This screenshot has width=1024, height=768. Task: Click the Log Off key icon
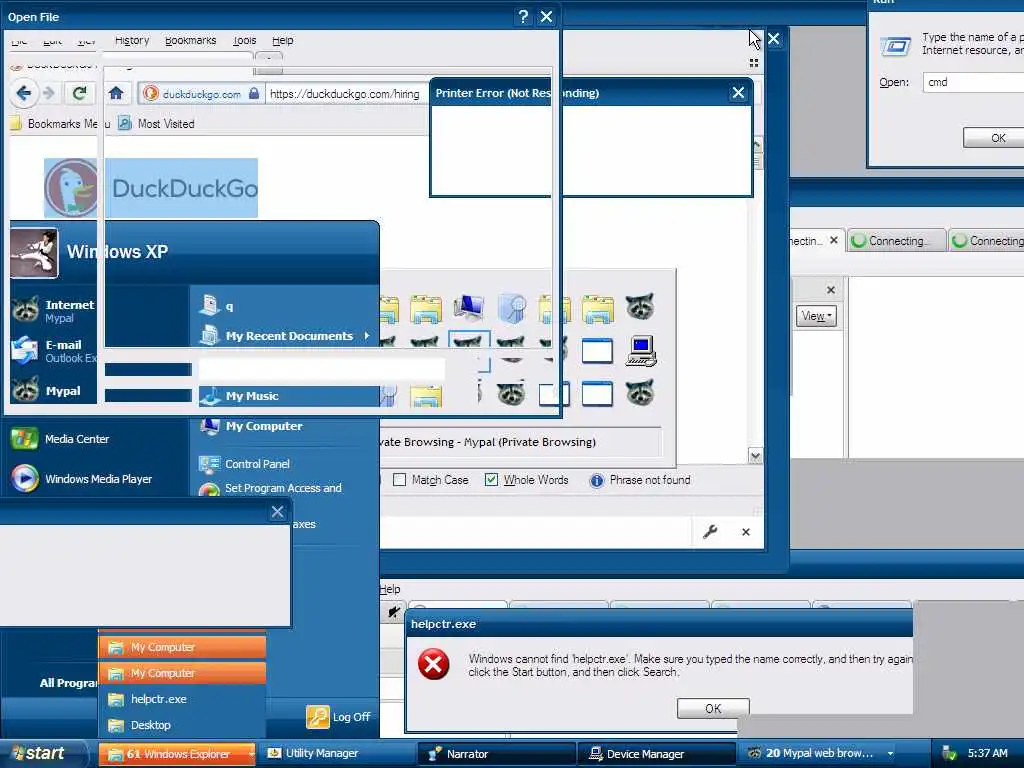[318, 717]
